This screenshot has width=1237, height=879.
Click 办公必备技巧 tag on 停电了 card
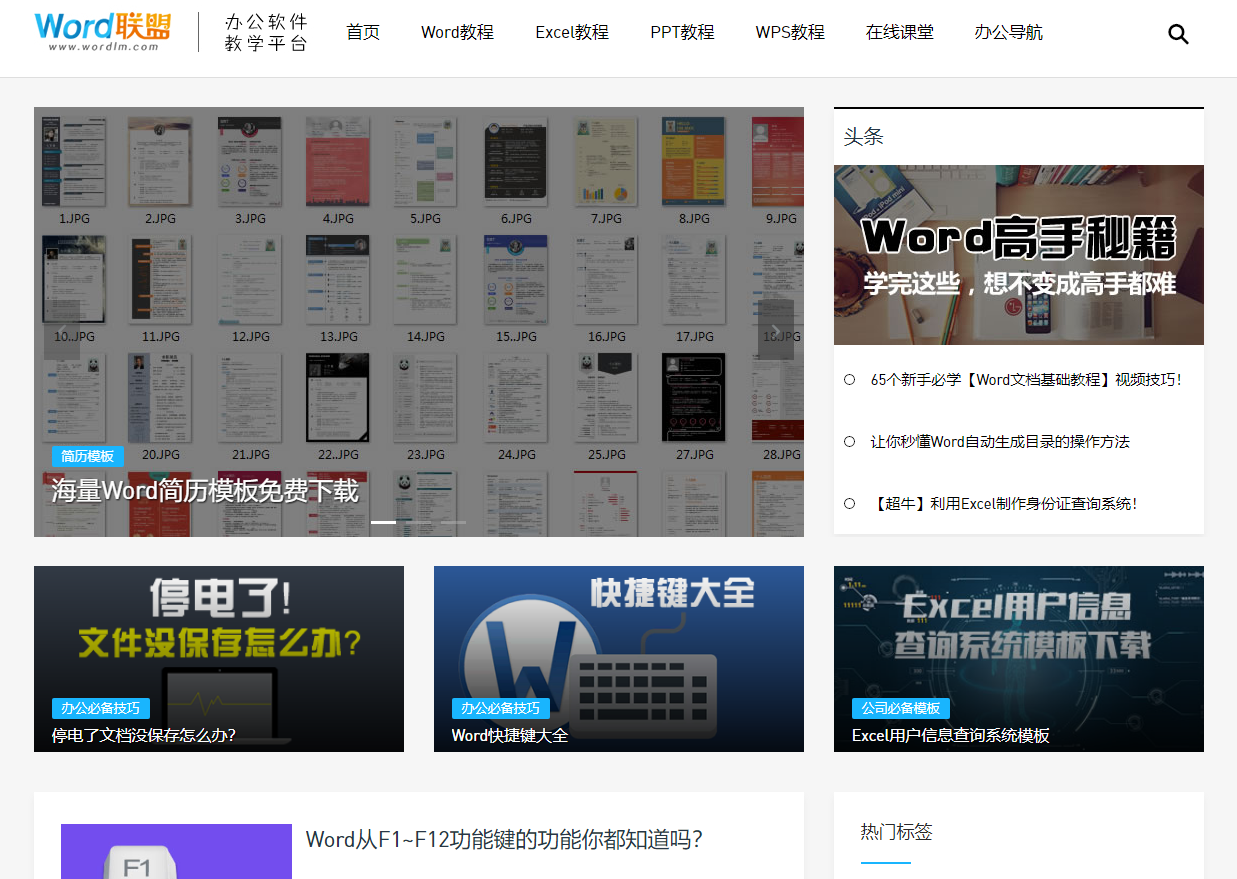tap(101, 708)
